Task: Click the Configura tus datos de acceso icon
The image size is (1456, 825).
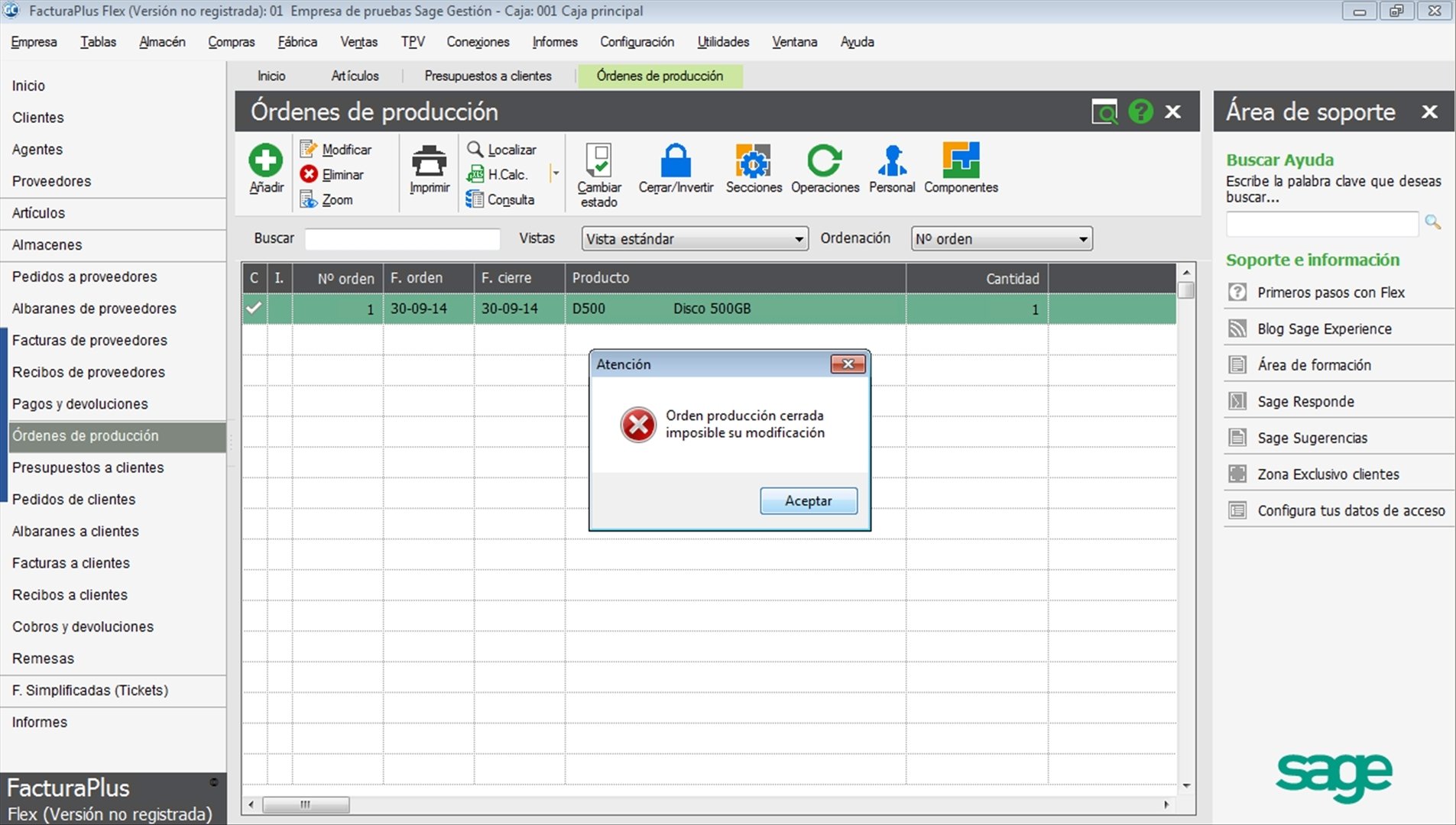Action: click(x=1237, y=510)
